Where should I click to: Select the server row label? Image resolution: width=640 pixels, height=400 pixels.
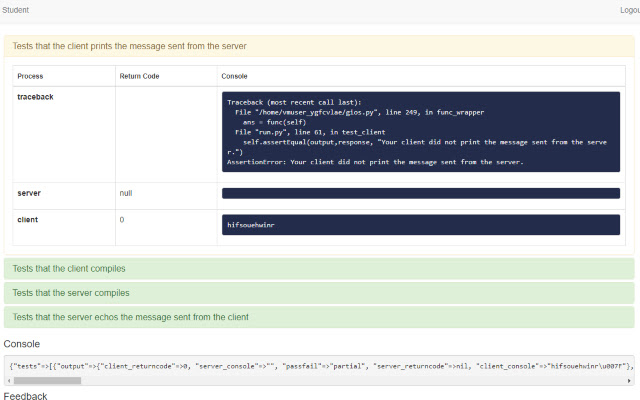(29, 192)
